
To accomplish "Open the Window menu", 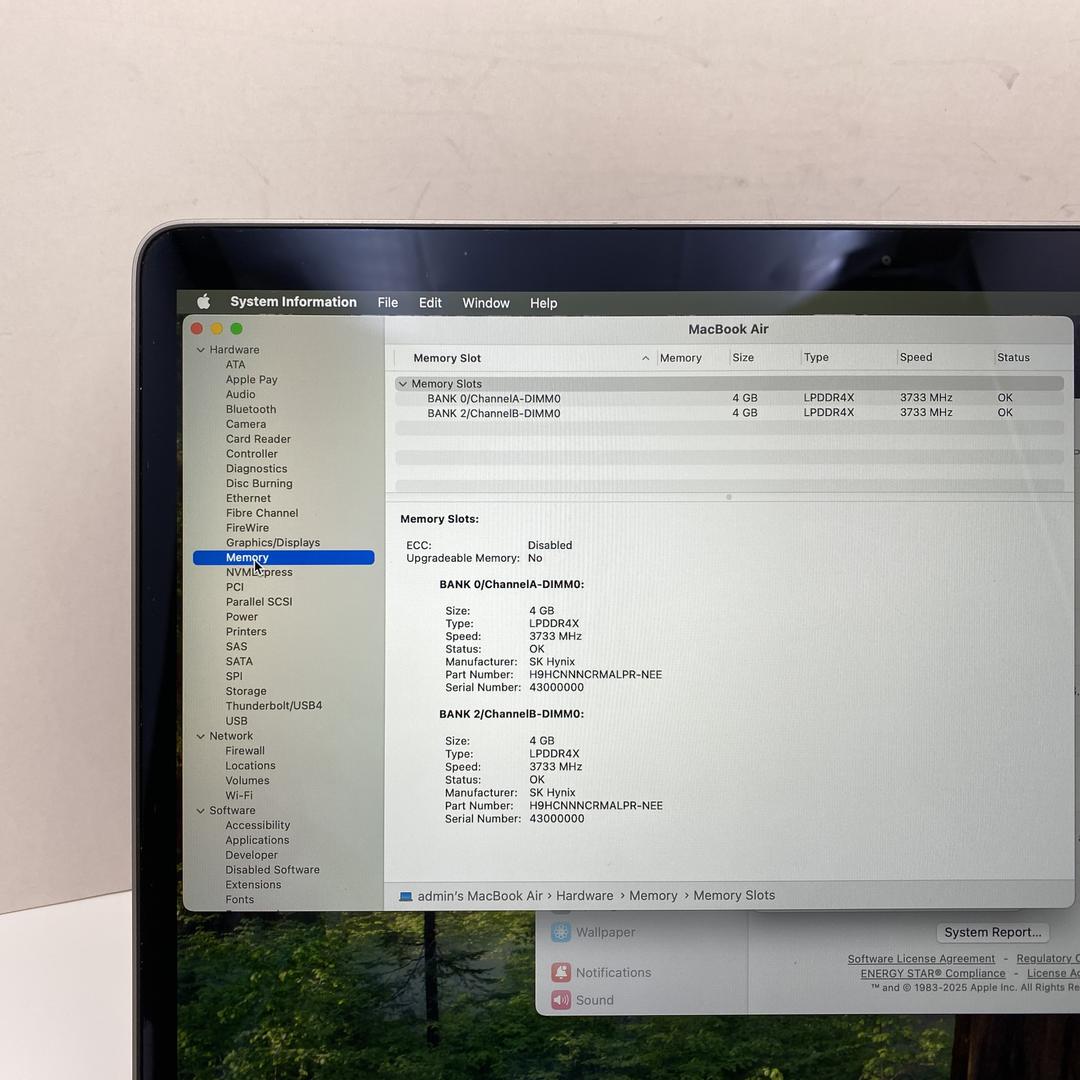I will pos(485,303).
